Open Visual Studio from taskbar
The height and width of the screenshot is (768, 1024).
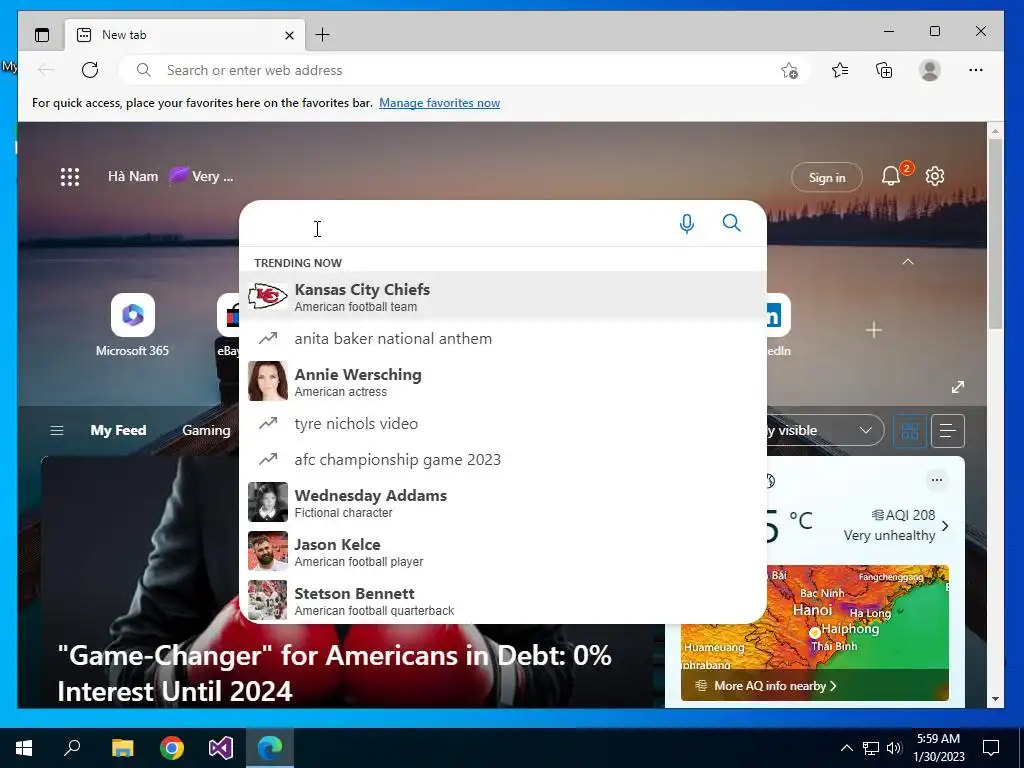(x=221, y=748)
